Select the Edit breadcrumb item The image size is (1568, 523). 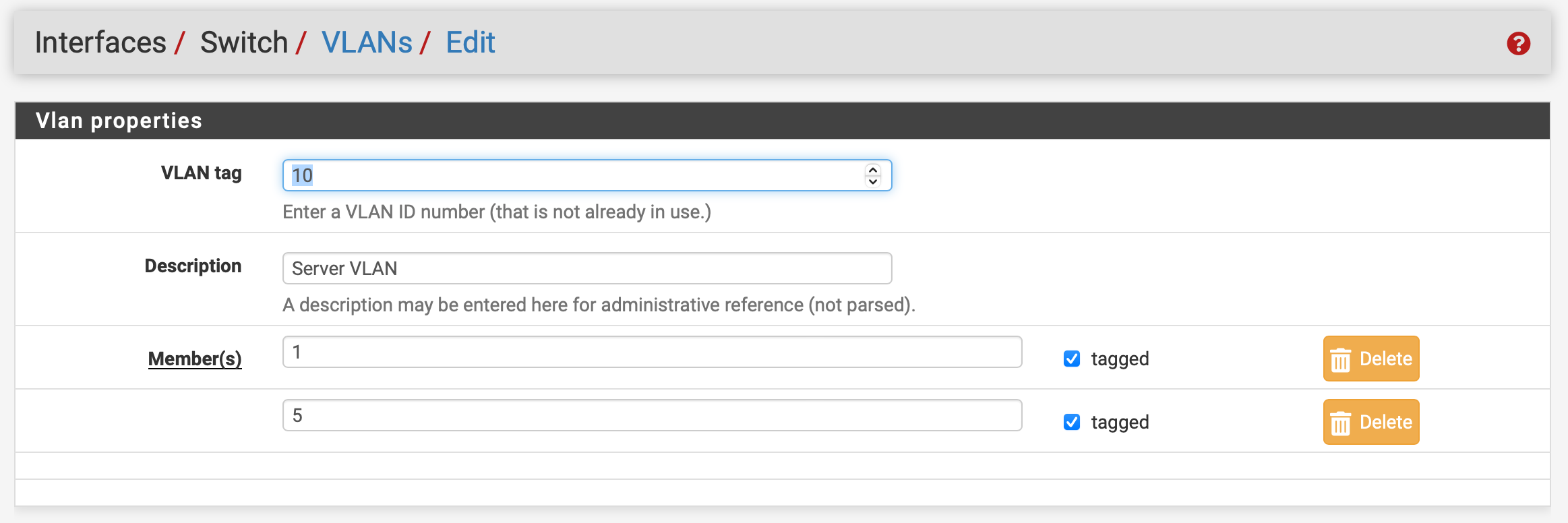coord(470,42)
